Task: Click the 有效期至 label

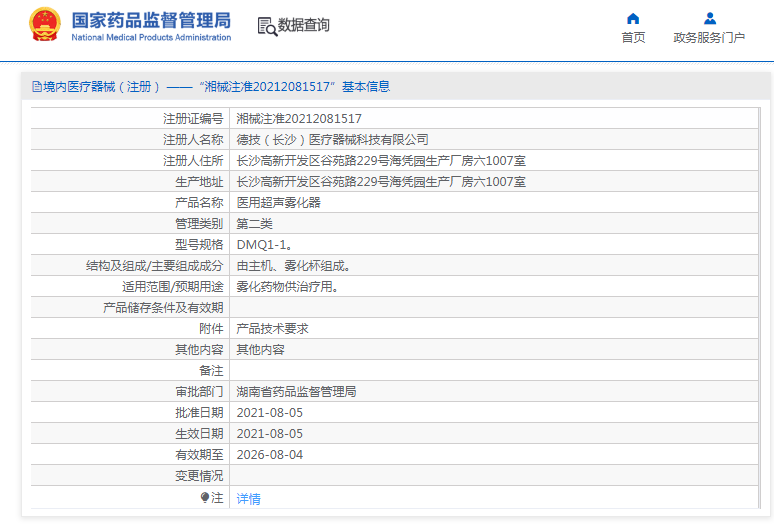Action: pyautogui.click(x=199, y=455)
